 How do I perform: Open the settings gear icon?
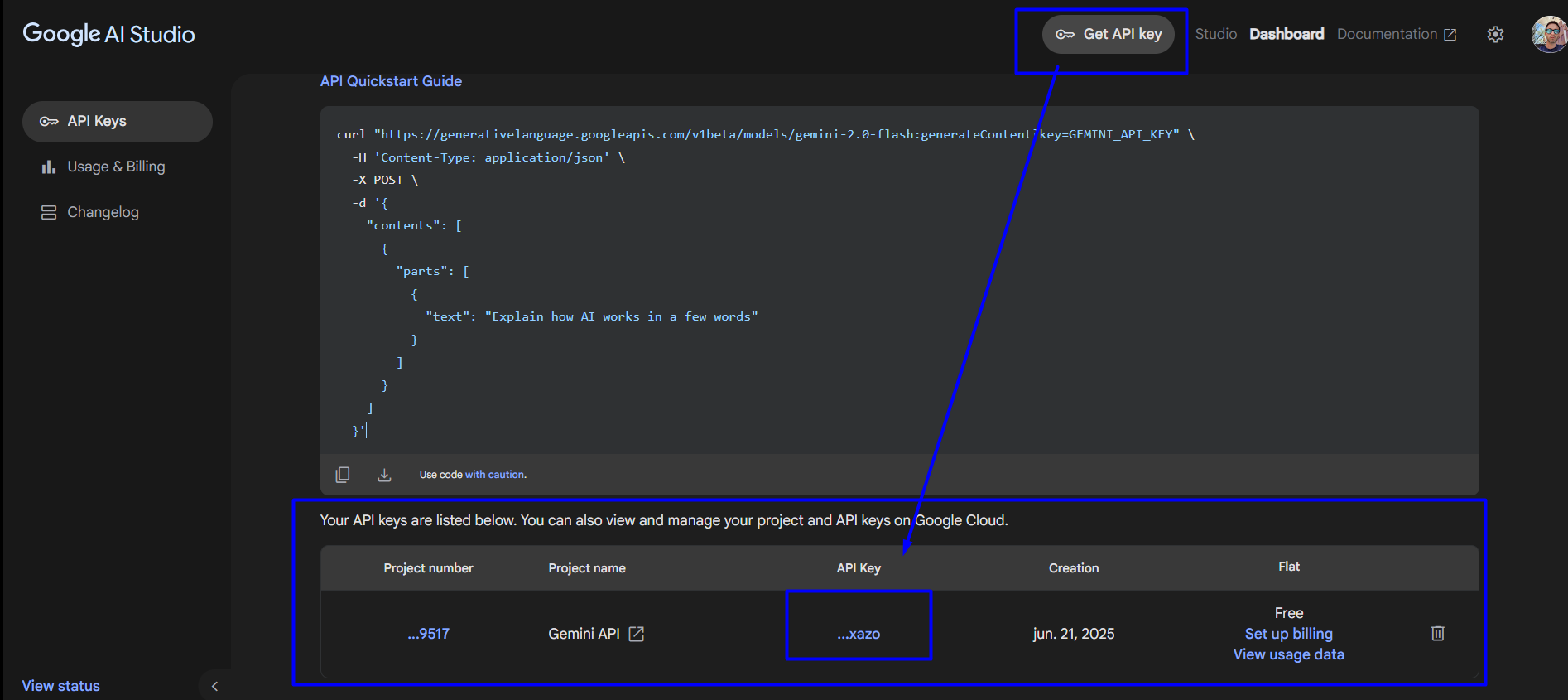(x=1495, y=35)
